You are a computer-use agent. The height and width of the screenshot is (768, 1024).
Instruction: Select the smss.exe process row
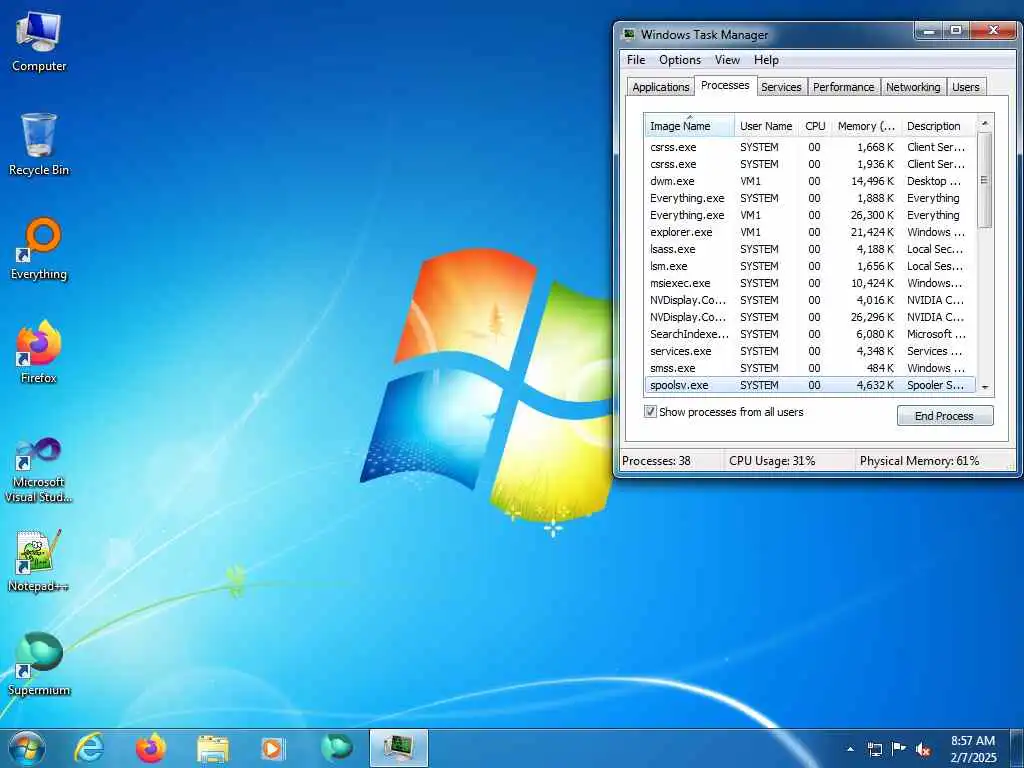point(810,368)
